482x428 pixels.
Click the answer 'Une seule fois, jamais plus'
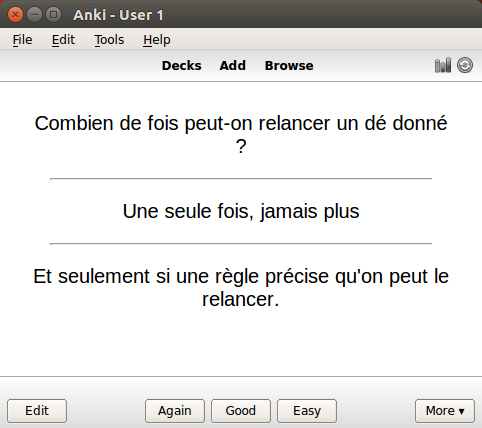pos(241,211)
